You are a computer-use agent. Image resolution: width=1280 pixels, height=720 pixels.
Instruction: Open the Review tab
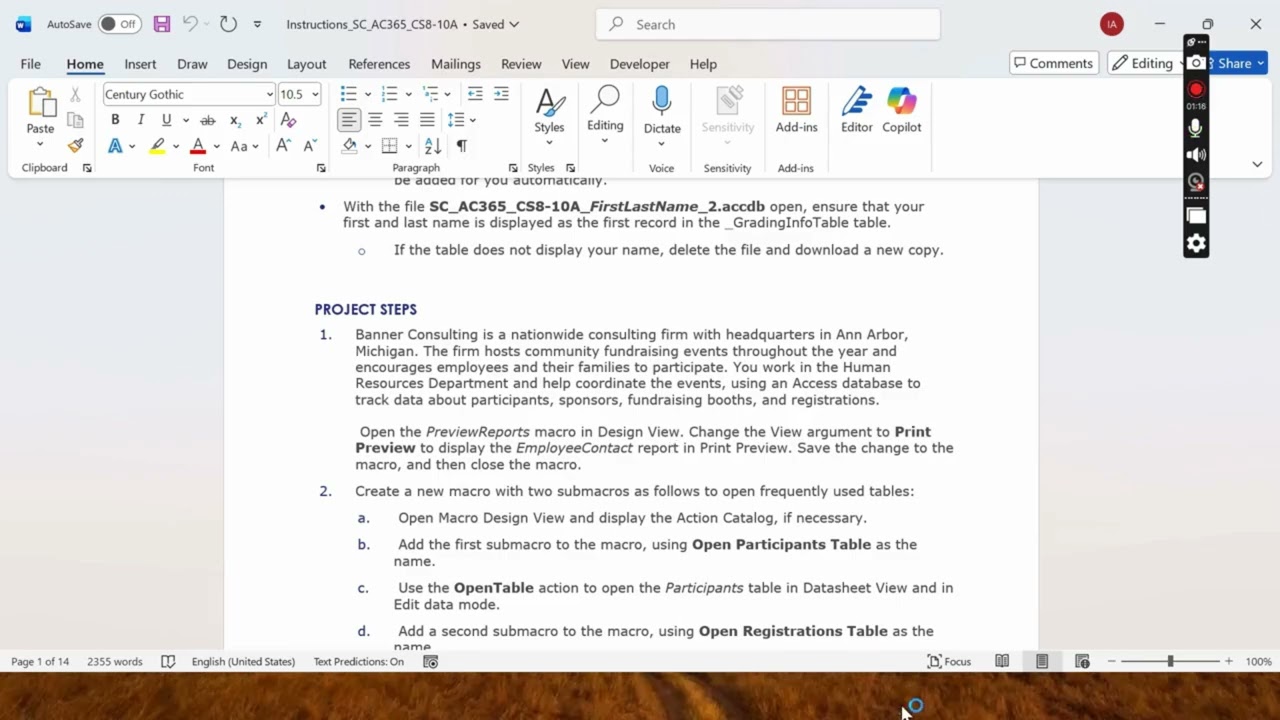(521, 64)
